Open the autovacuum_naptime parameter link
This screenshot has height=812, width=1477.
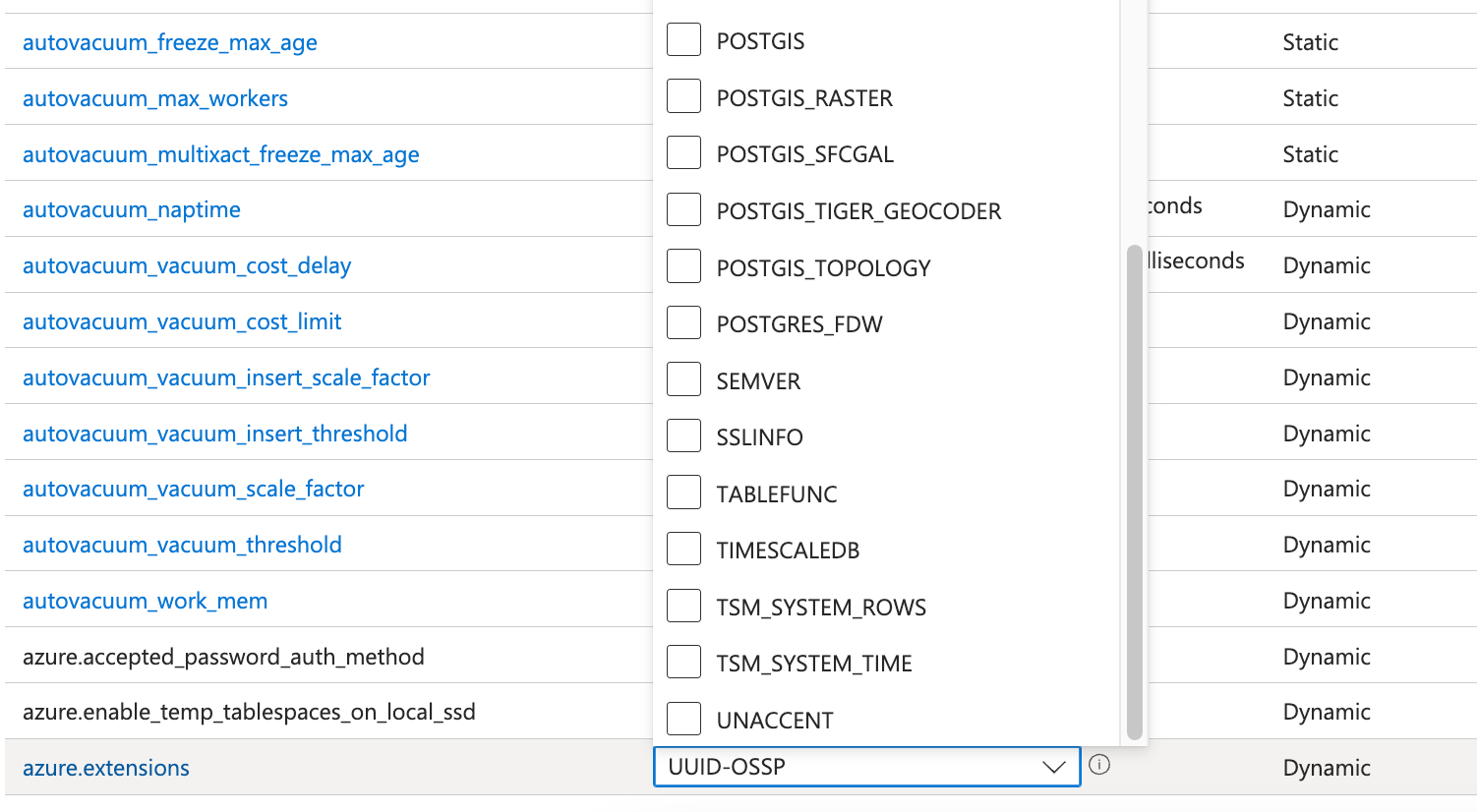[x=131, y=209]
